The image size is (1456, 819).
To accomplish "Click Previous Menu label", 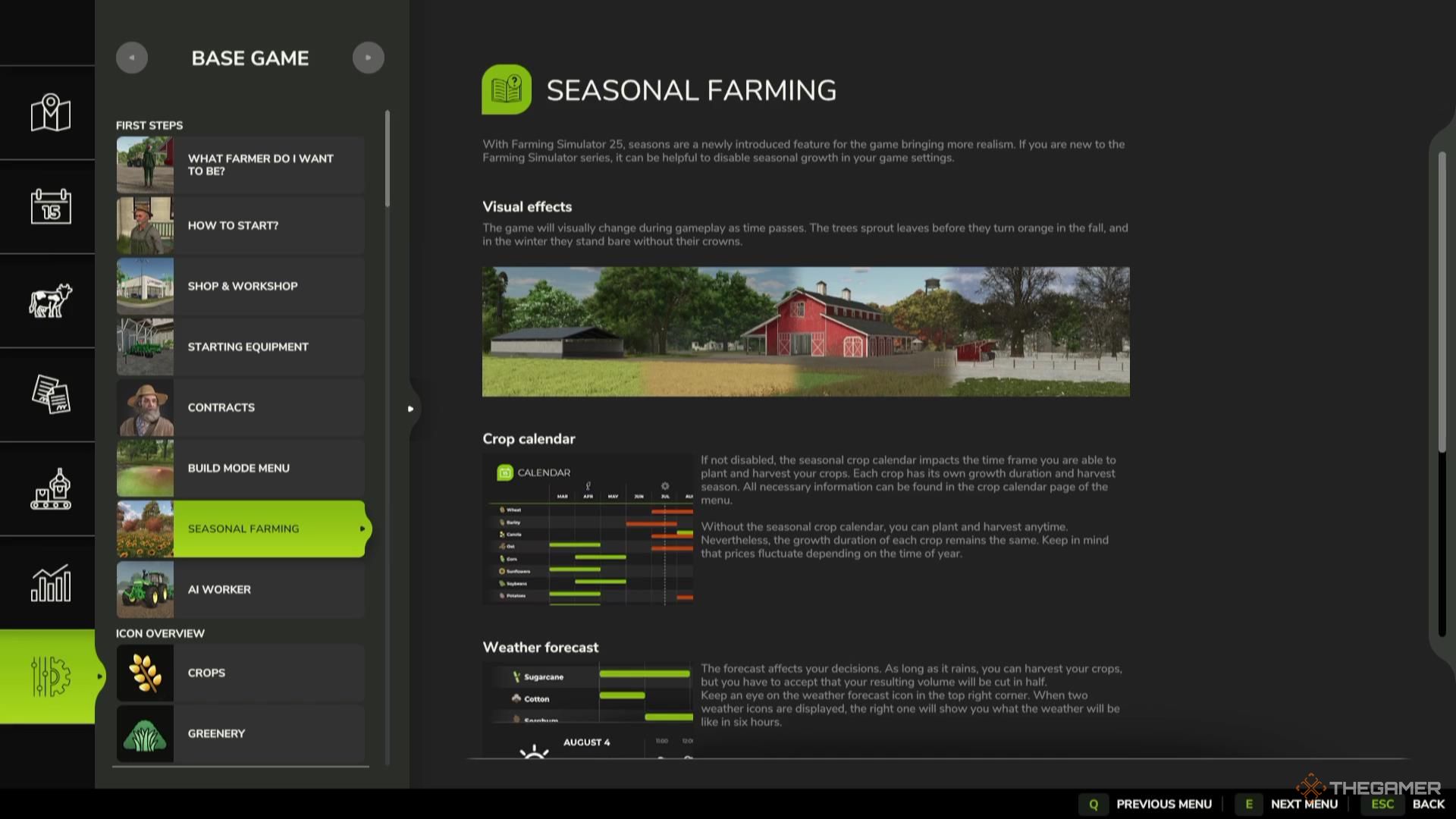I will click(1164, 804).
